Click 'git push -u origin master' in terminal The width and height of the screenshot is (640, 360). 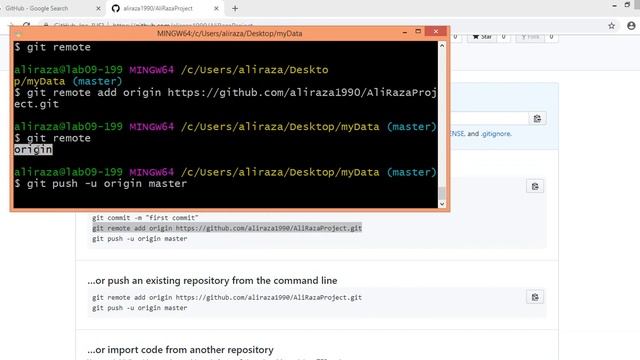click(107, 184)
